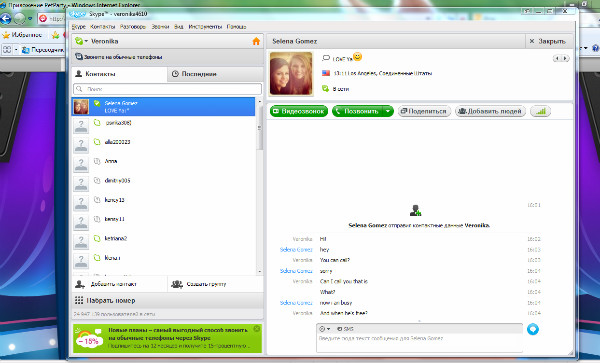The width and height of the screenshot is (600, 363).
Task: Click the Поделиться share button
Action: pyautogui.click(x=424, y=111)
